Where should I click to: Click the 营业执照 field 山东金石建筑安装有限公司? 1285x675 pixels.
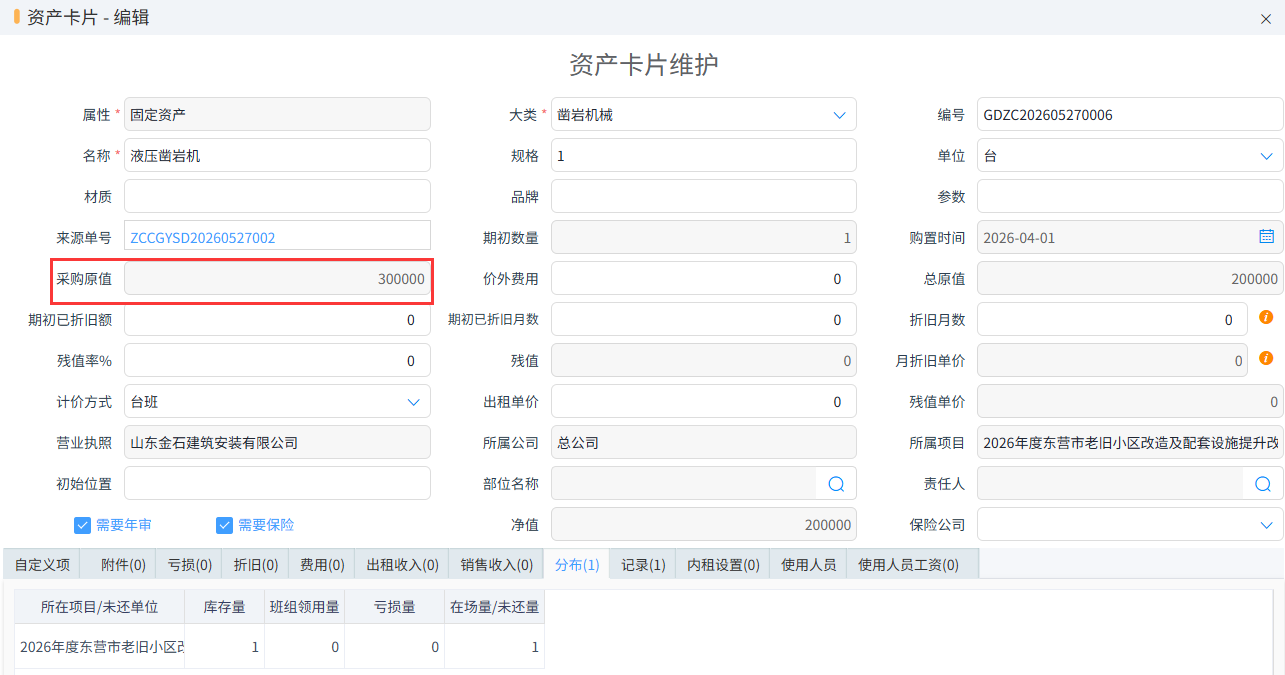click(x=277, y=443)
